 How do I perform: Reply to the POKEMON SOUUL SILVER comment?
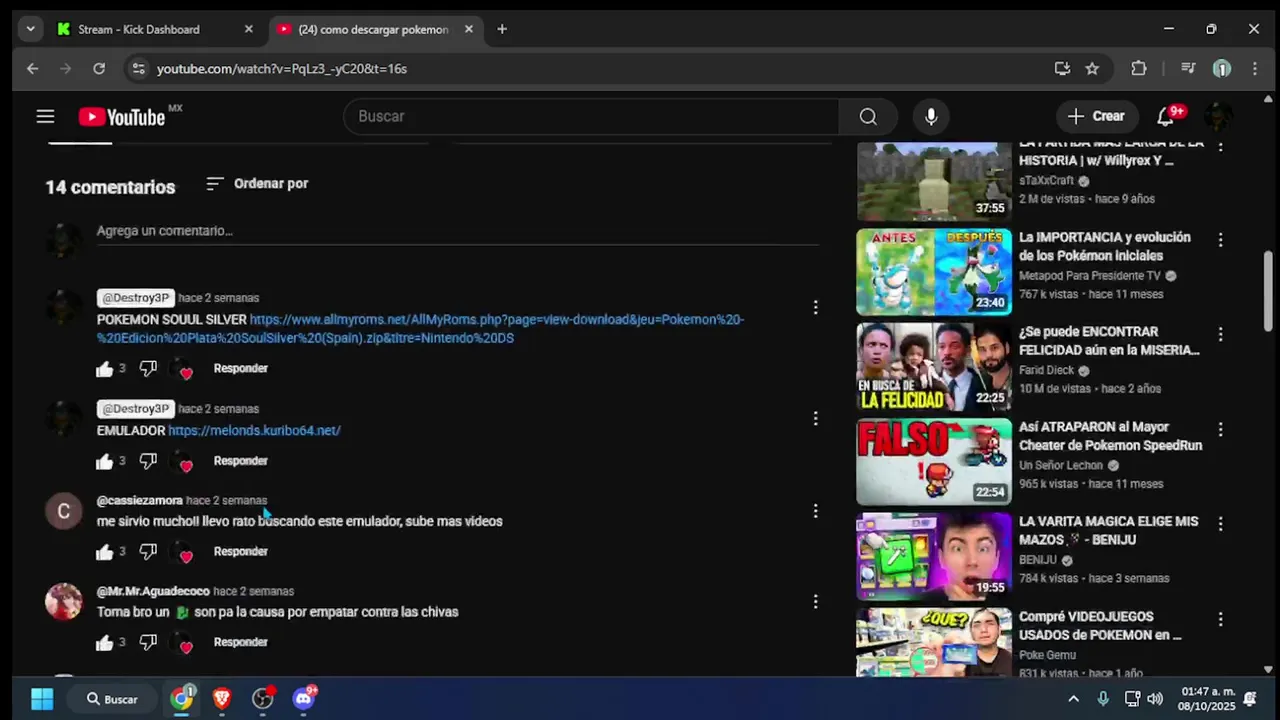pyautogui.click(x=241, y=369)
